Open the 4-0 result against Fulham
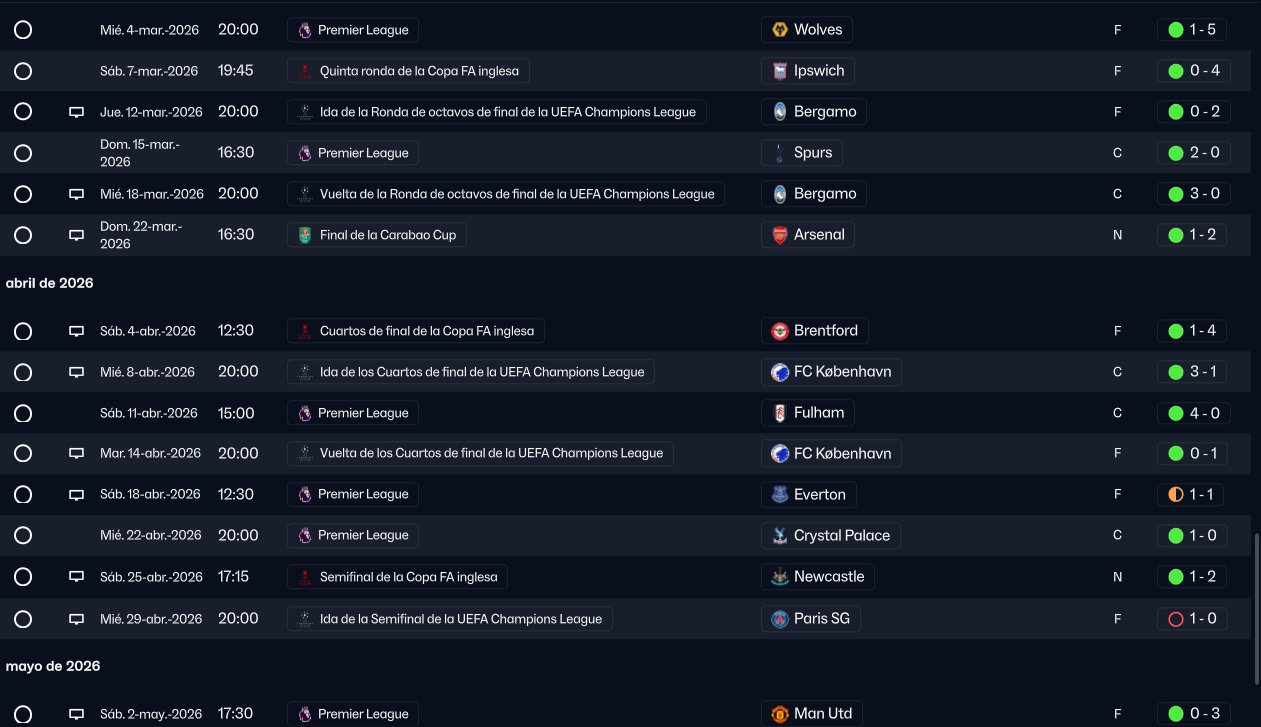 [1192, 413]
